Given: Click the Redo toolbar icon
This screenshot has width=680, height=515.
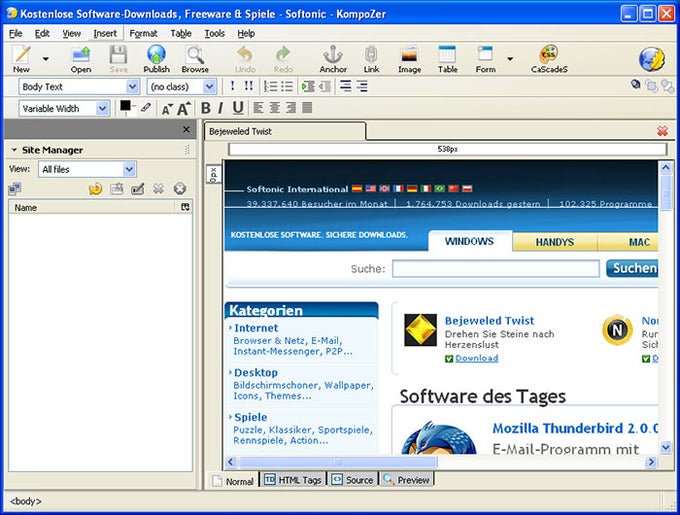Looking at the screenshot, I should tap(283, 59).
